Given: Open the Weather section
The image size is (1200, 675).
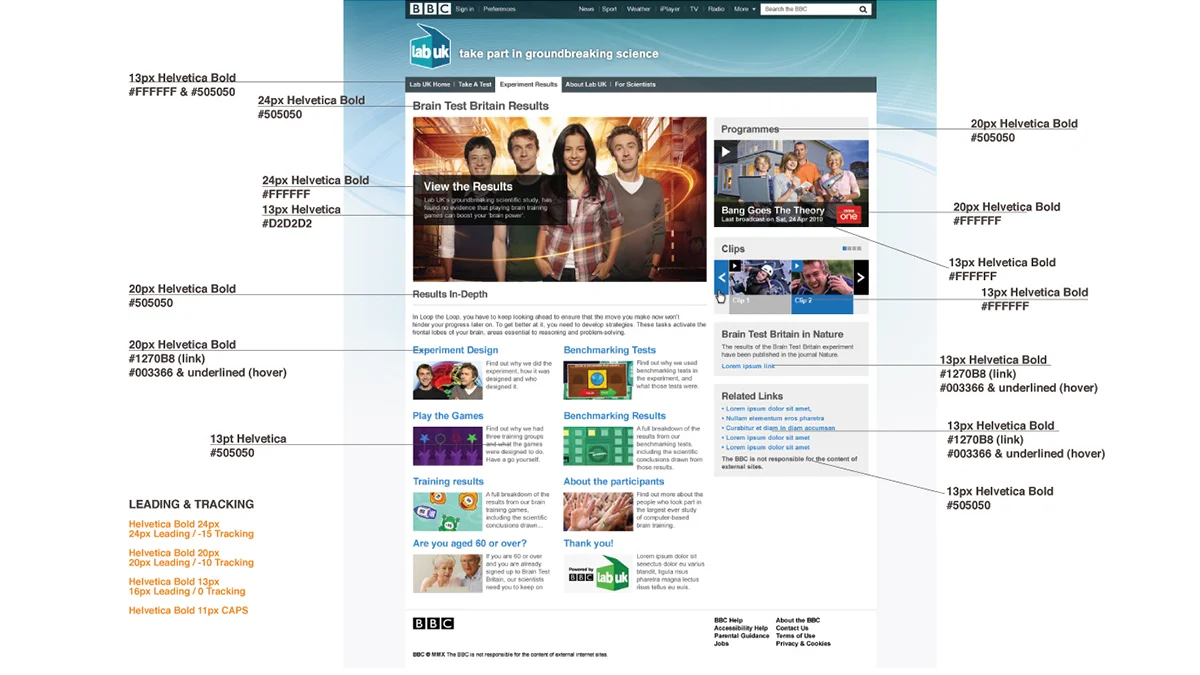Looking at the screenshot, I should pyautogui.click(x=638, y=9).
